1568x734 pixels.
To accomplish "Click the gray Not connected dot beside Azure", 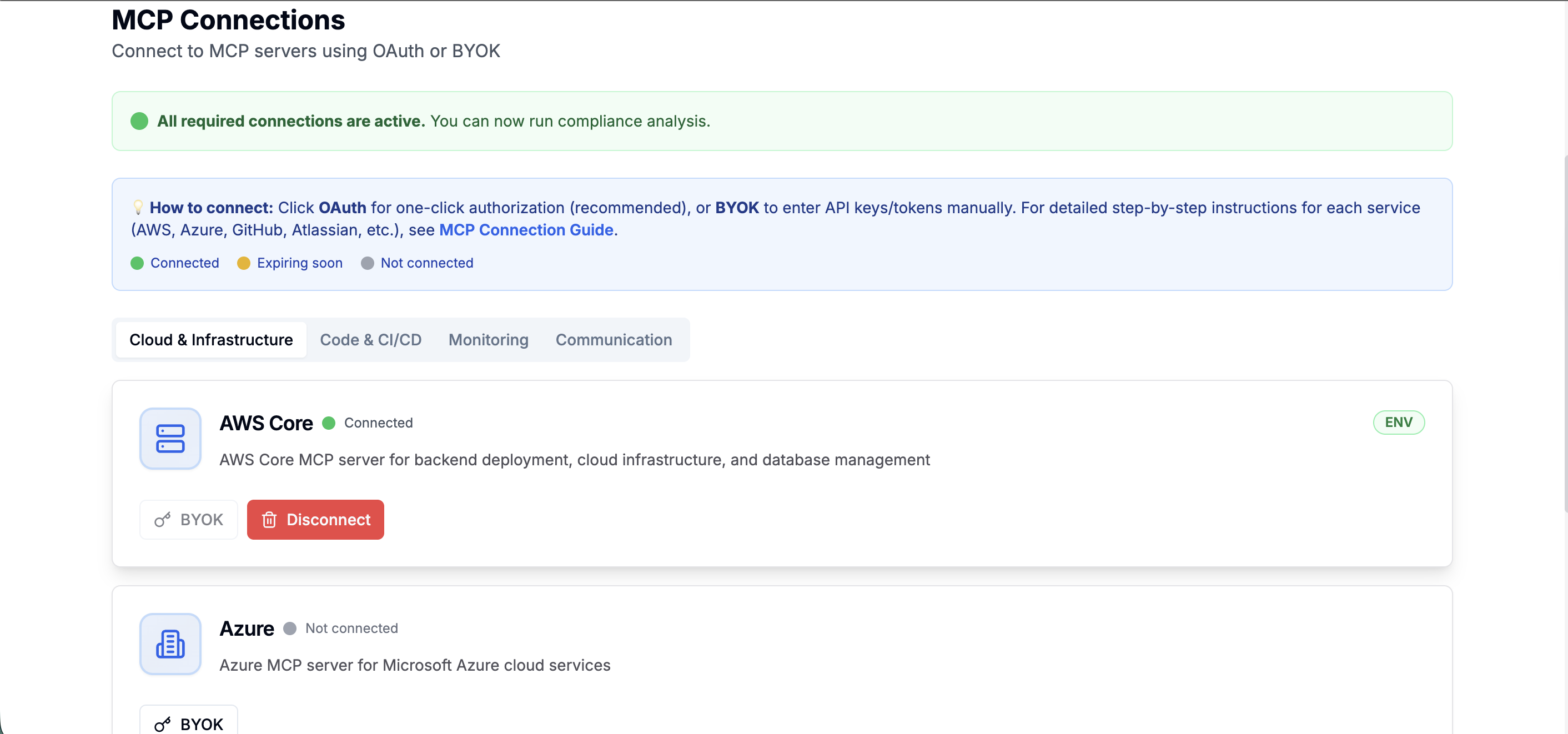I will point(290,628).
